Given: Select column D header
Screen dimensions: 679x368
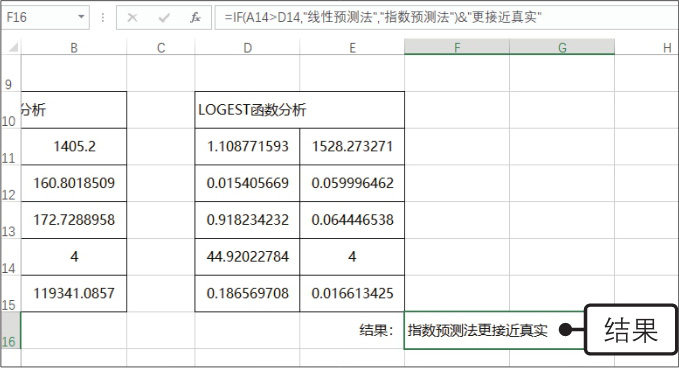Looking at the screenshot, I should [247, 47].
